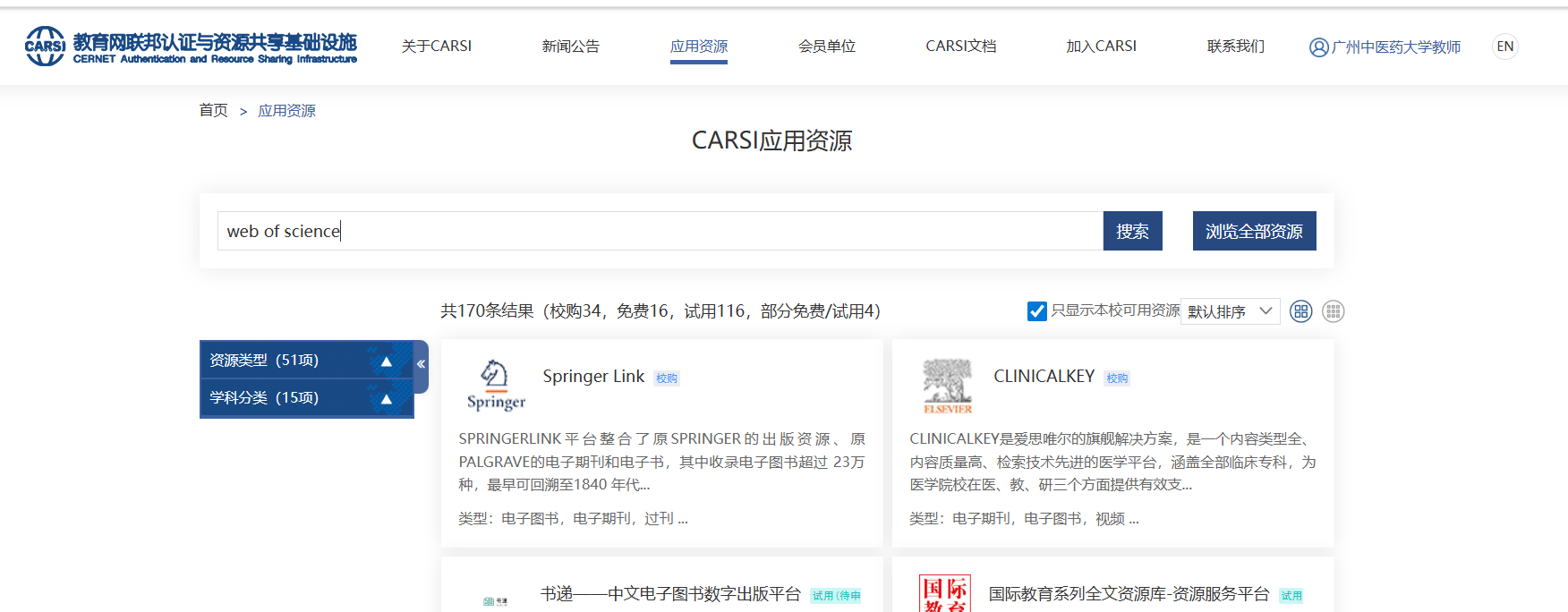Click 应用资源 breadcrumb link

point(286,111)
